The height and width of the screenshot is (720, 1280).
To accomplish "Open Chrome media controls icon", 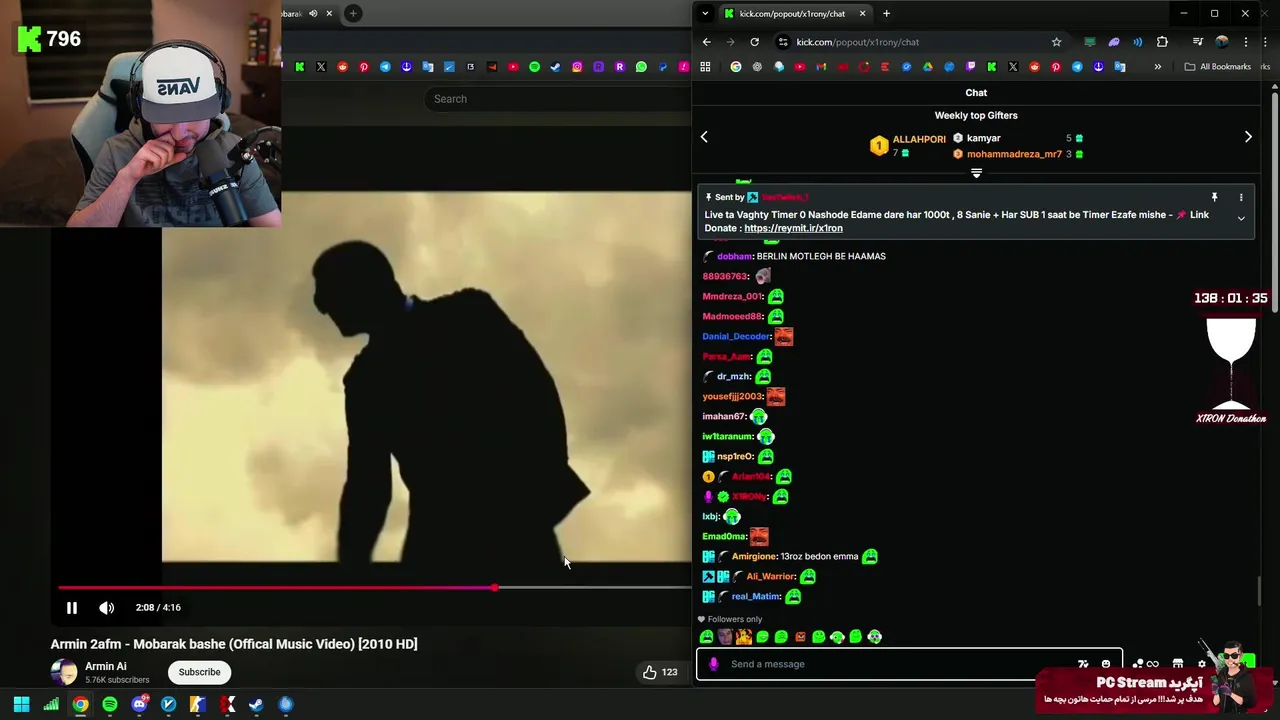I will point(1198,42).
